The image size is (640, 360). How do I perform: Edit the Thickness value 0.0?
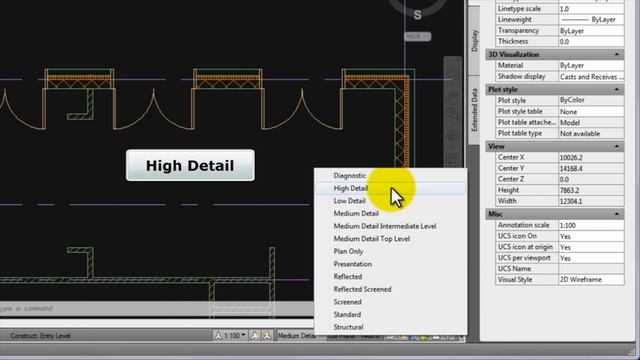(591, 42)
